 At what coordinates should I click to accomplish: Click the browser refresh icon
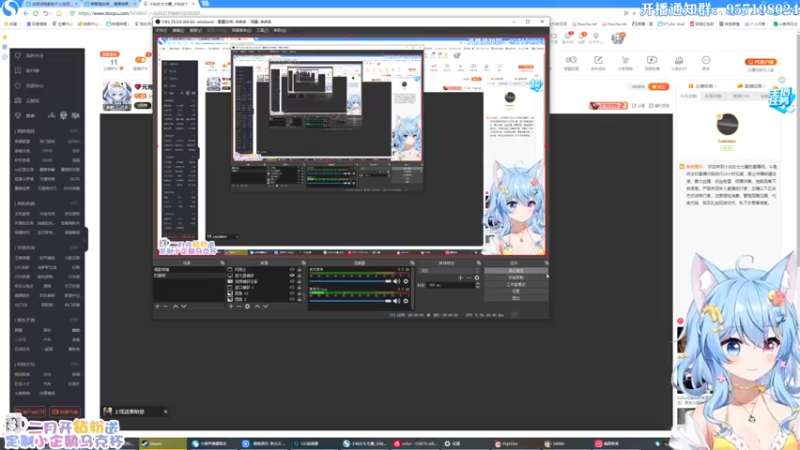click(36, 13)
